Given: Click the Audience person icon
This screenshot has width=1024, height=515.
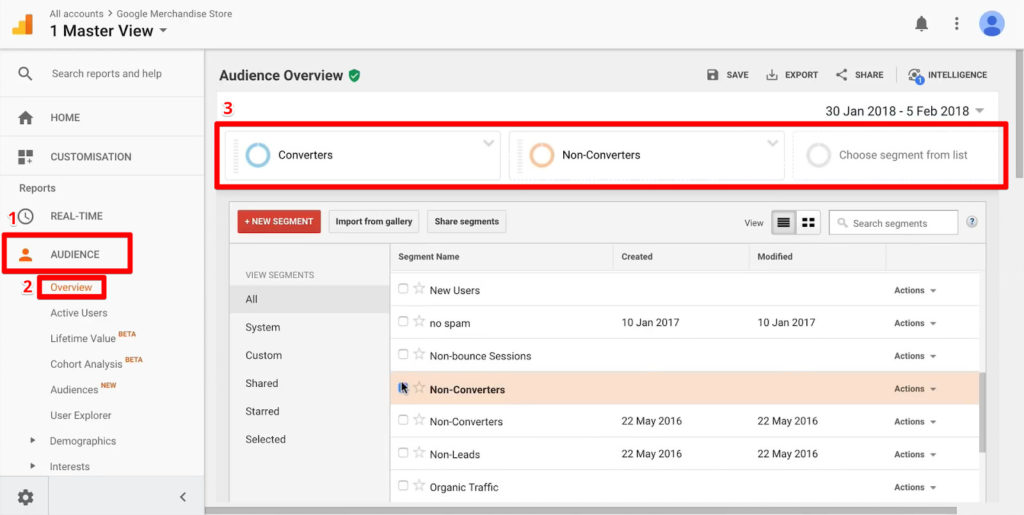Looking at the screenshot, I should click(x=25, y=255).
